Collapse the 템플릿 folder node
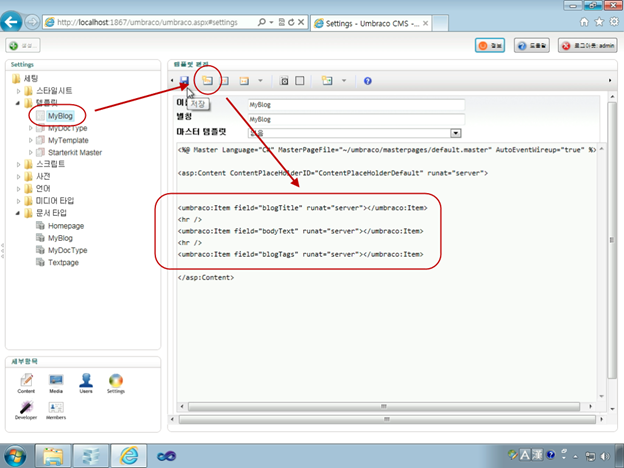624x468 pixels. coord(18,103)
